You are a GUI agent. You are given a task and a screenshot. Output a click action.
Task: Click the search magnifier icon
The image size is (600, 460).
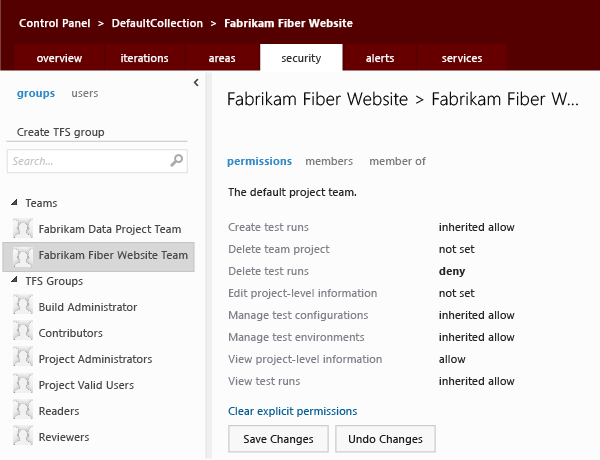click(x=176, y=160)
